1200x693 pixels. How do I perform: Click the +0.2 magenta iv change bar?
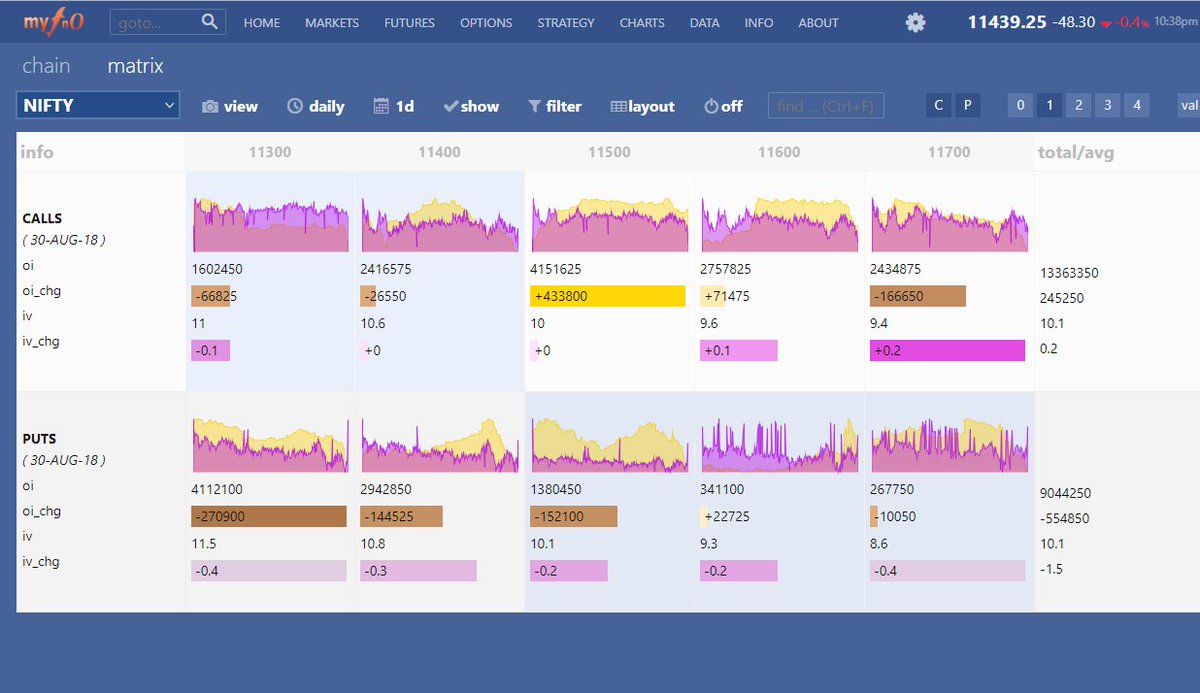point(948,350)
